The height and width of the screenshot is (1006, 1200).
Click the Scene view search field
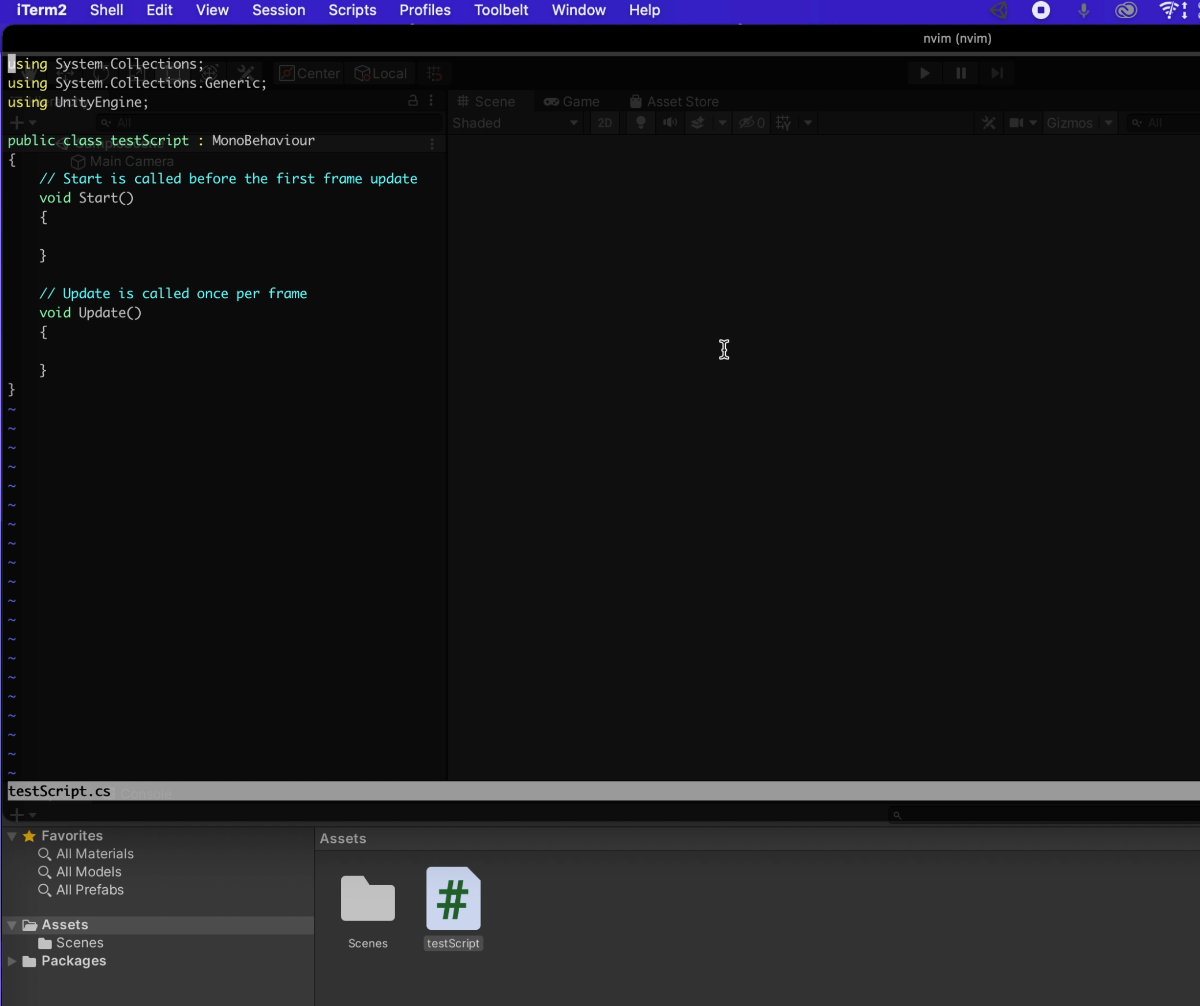[1164, 123]
